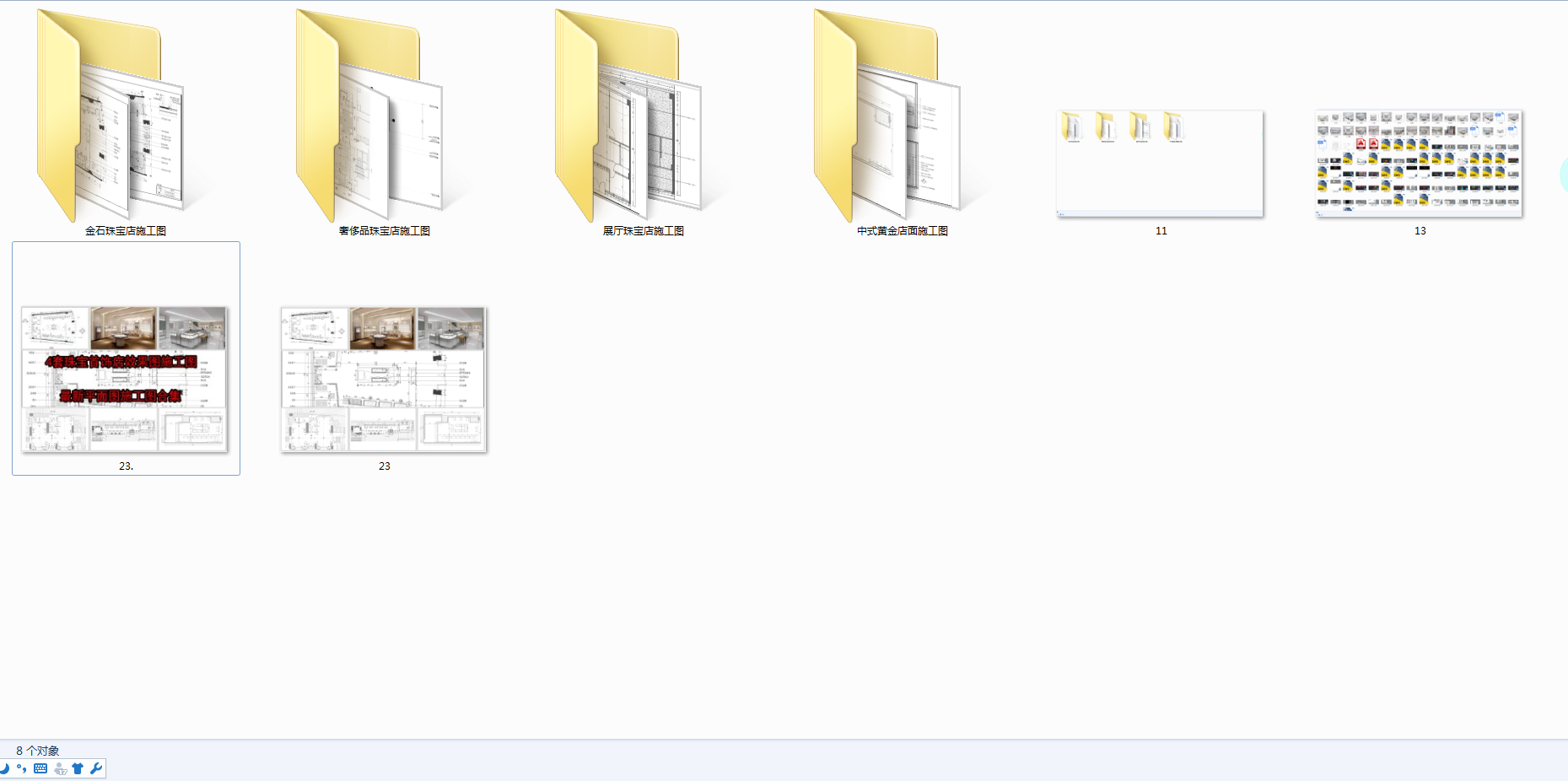Screen dimensions: 1568x781
Task: Open the wrench settings tool icon
Action: pyautogui.click(x=95, y=768)
